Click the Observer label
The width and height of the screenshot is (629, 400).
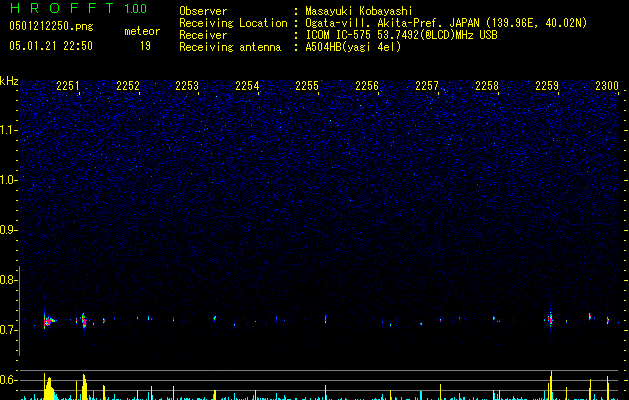[x=203, y=11]
